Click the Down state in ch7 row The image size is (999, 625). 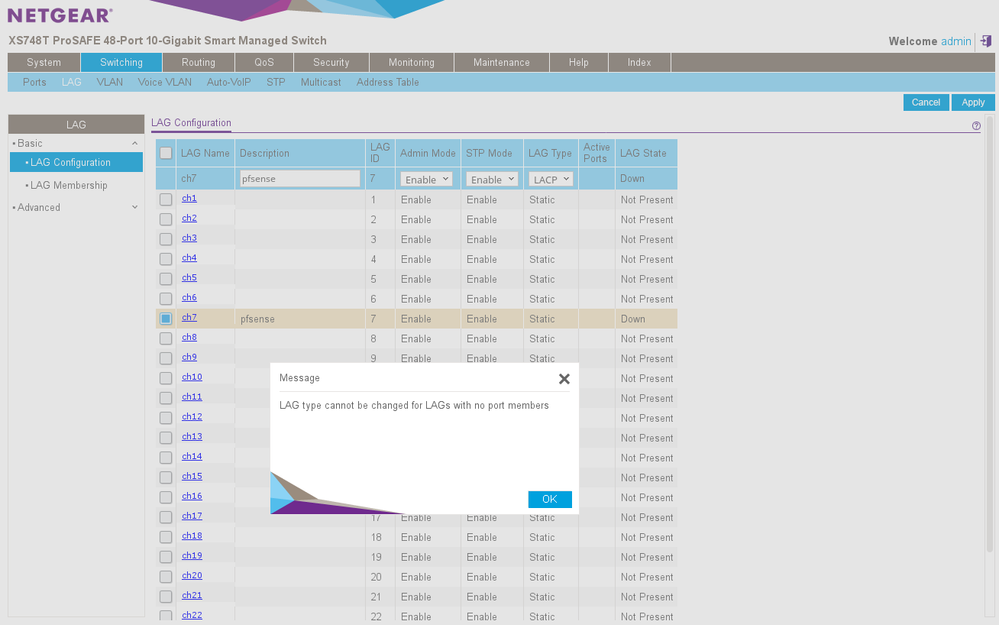(x=633, y=319)
